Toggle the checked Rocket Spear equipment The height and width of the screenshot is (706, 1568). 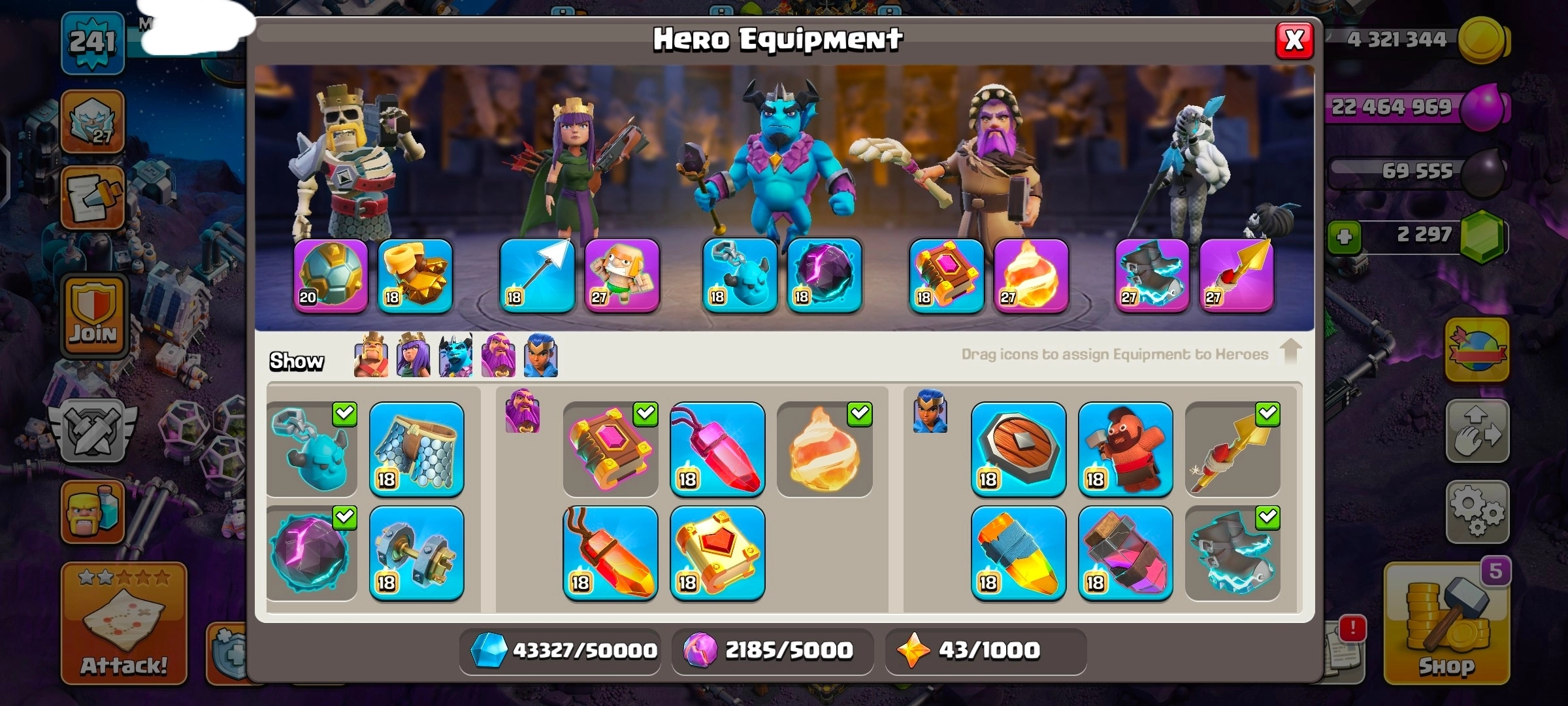point(1233,450)
